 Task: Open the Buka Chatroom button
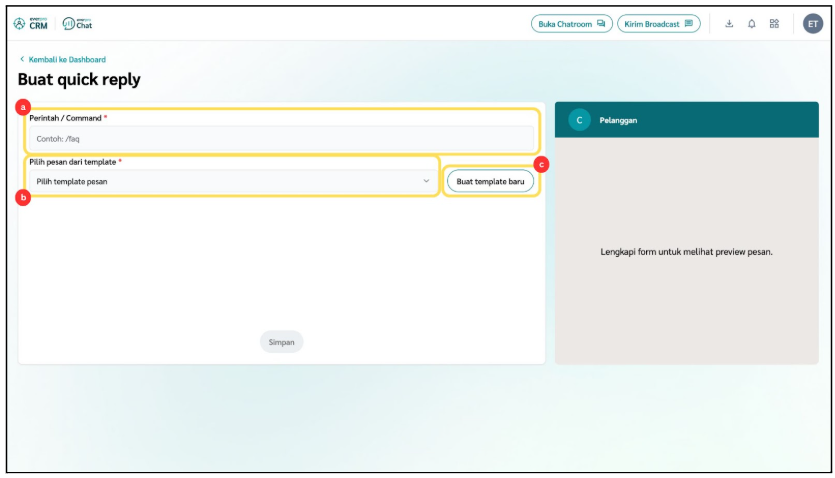point(571,24)
